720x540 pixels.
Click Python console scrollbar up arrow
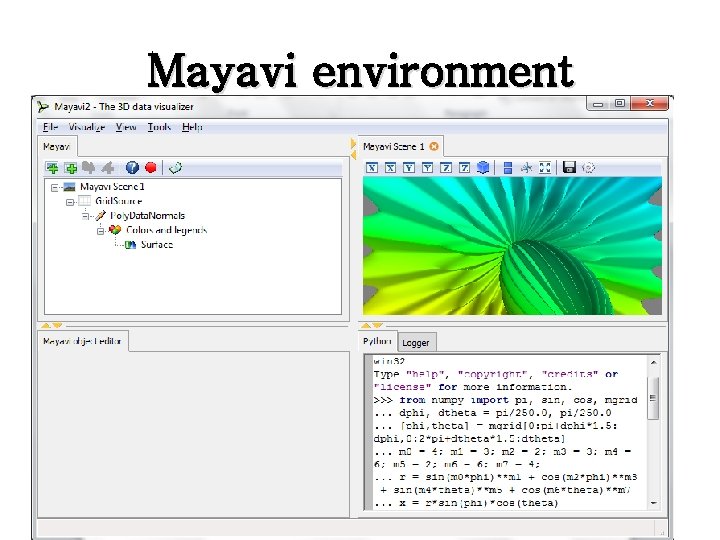coord(653,362)
